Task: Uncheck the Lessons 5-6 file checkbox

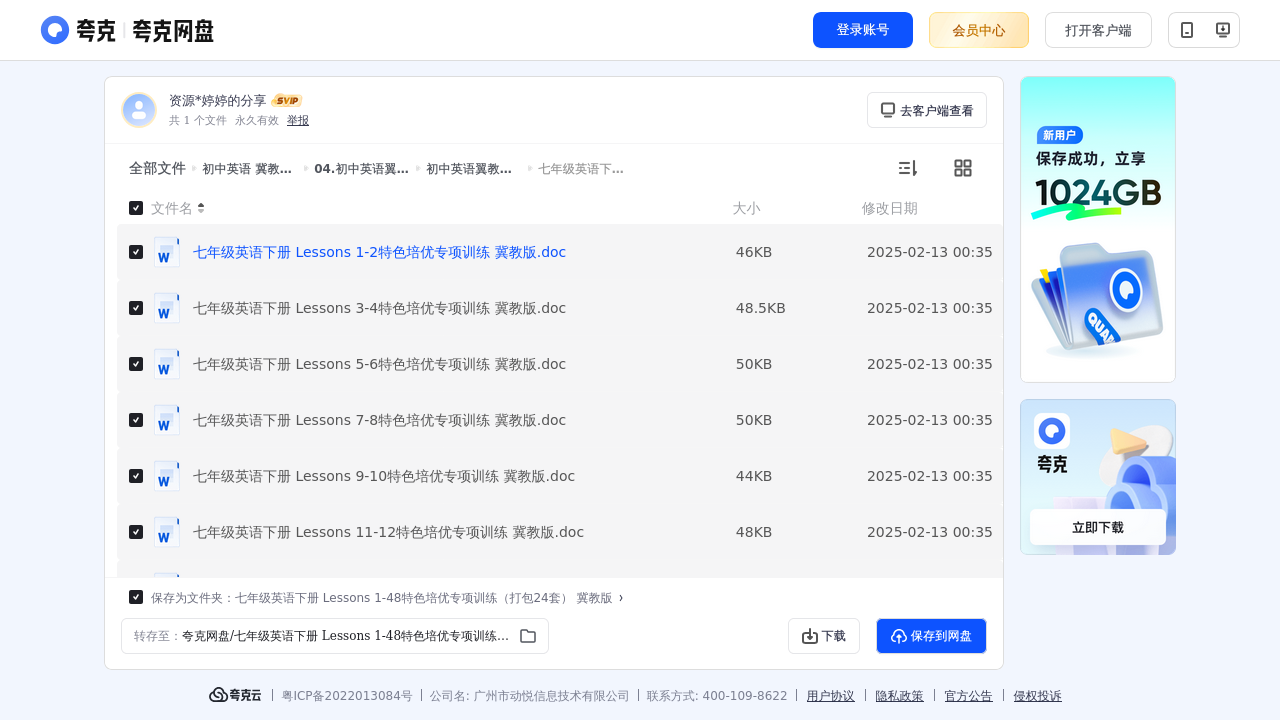Action: pos(136,364)
